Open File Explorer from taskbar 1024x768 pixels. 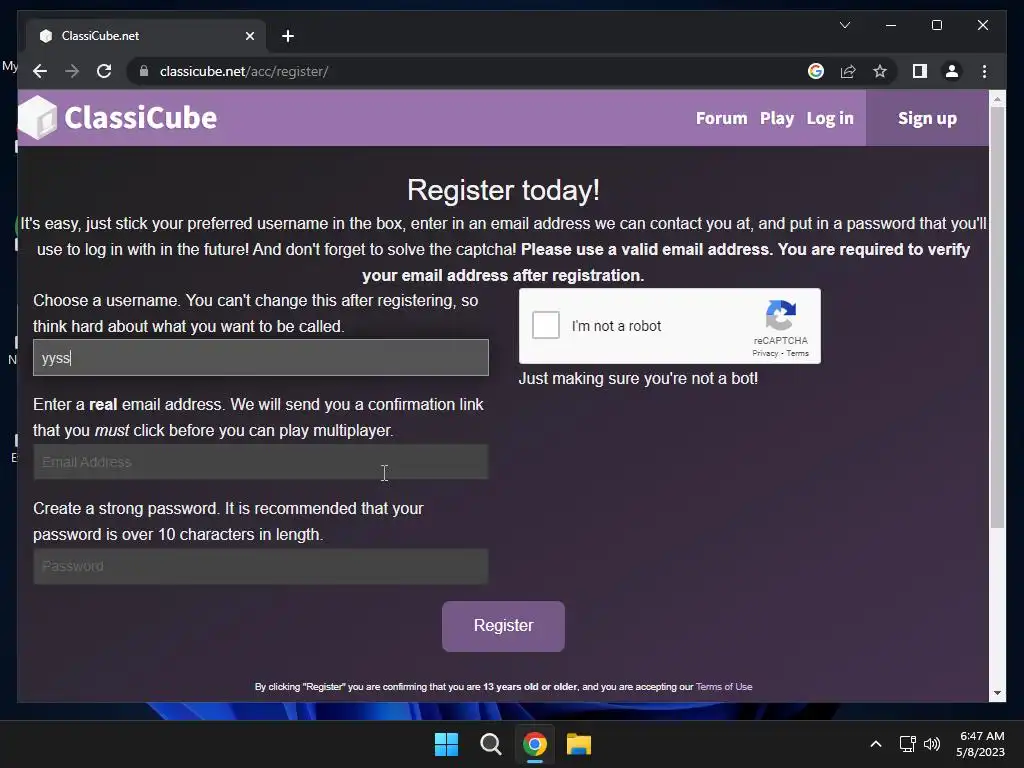(579, 744)
